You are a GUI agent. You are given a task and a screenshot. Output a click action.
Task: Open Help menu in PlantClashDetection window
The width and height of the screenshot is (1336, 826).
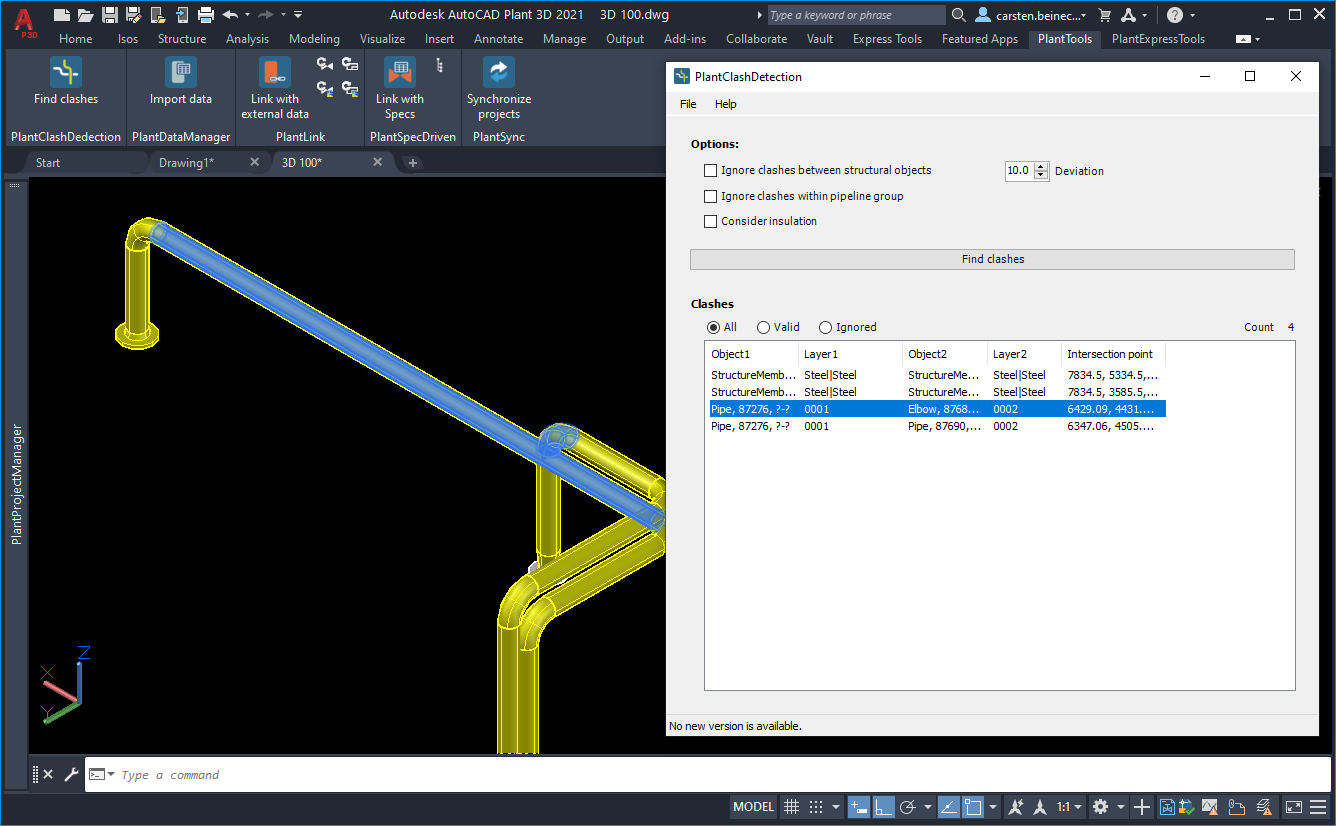pos(725,104)
